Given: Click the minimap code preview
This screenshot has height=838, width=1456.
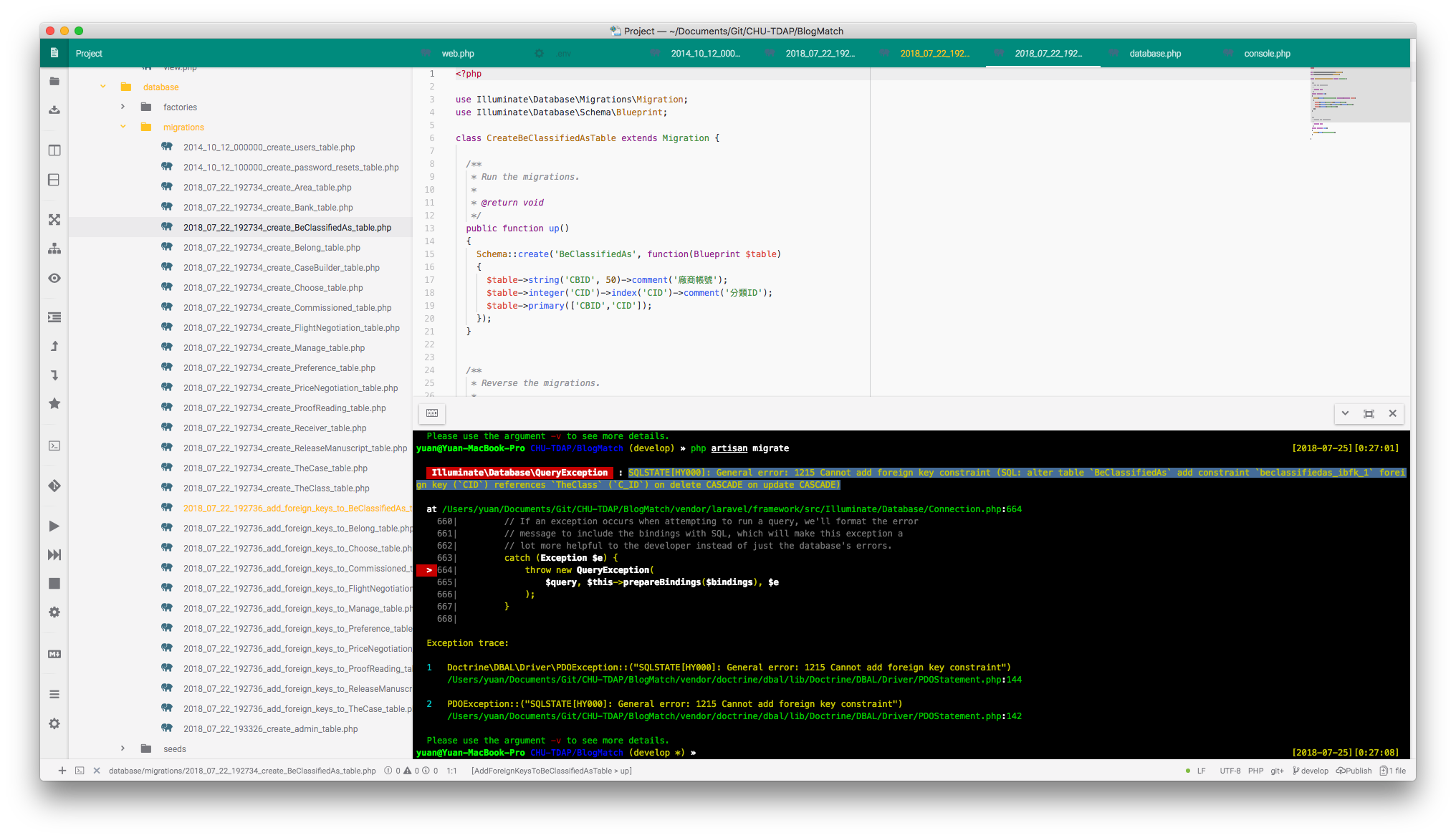Looking at the screenshot, I should point(1333,100).
